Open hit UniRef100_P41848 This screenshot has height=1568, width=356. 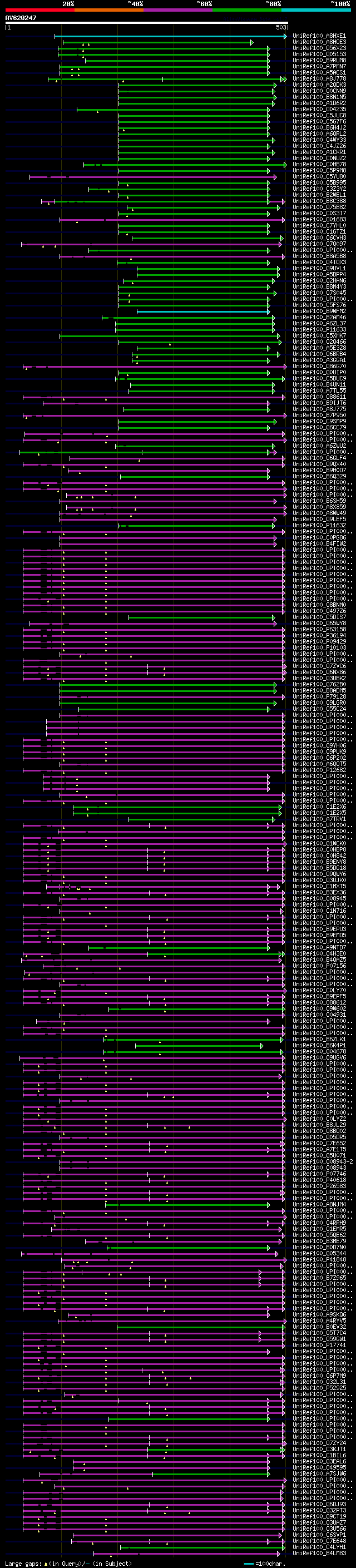(x=319, y=1259)
